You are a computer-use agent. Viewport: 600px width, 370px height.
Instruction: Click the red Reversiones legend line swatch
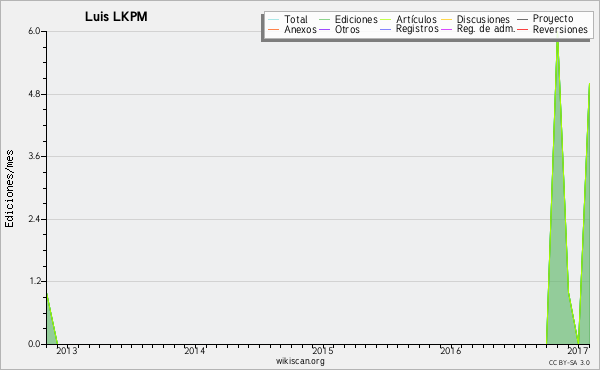click(x=523, y=29)
